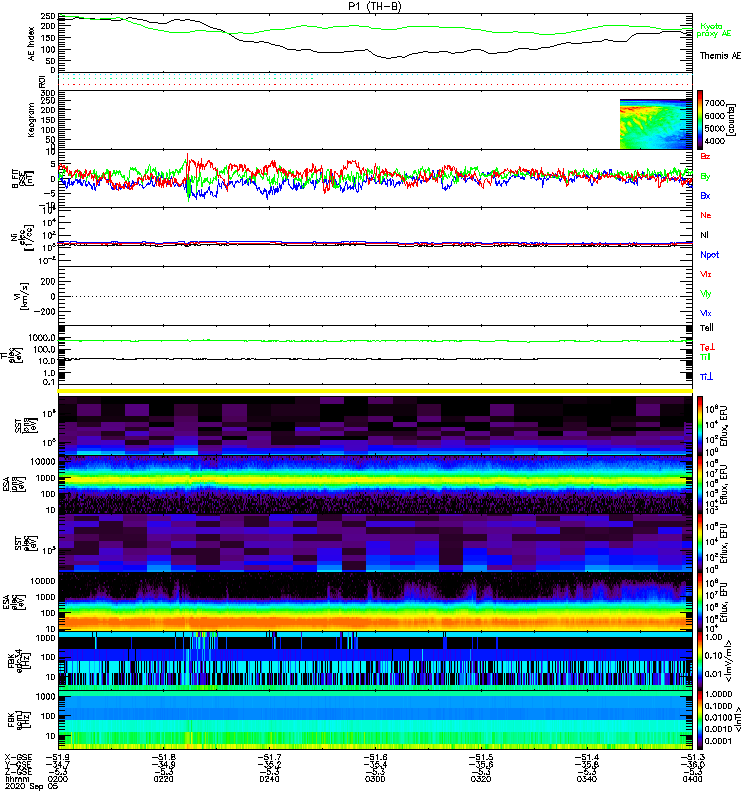Click the X-GSE value -51.6
This screenshot has width=750, height=800.
tap(375, 758)
